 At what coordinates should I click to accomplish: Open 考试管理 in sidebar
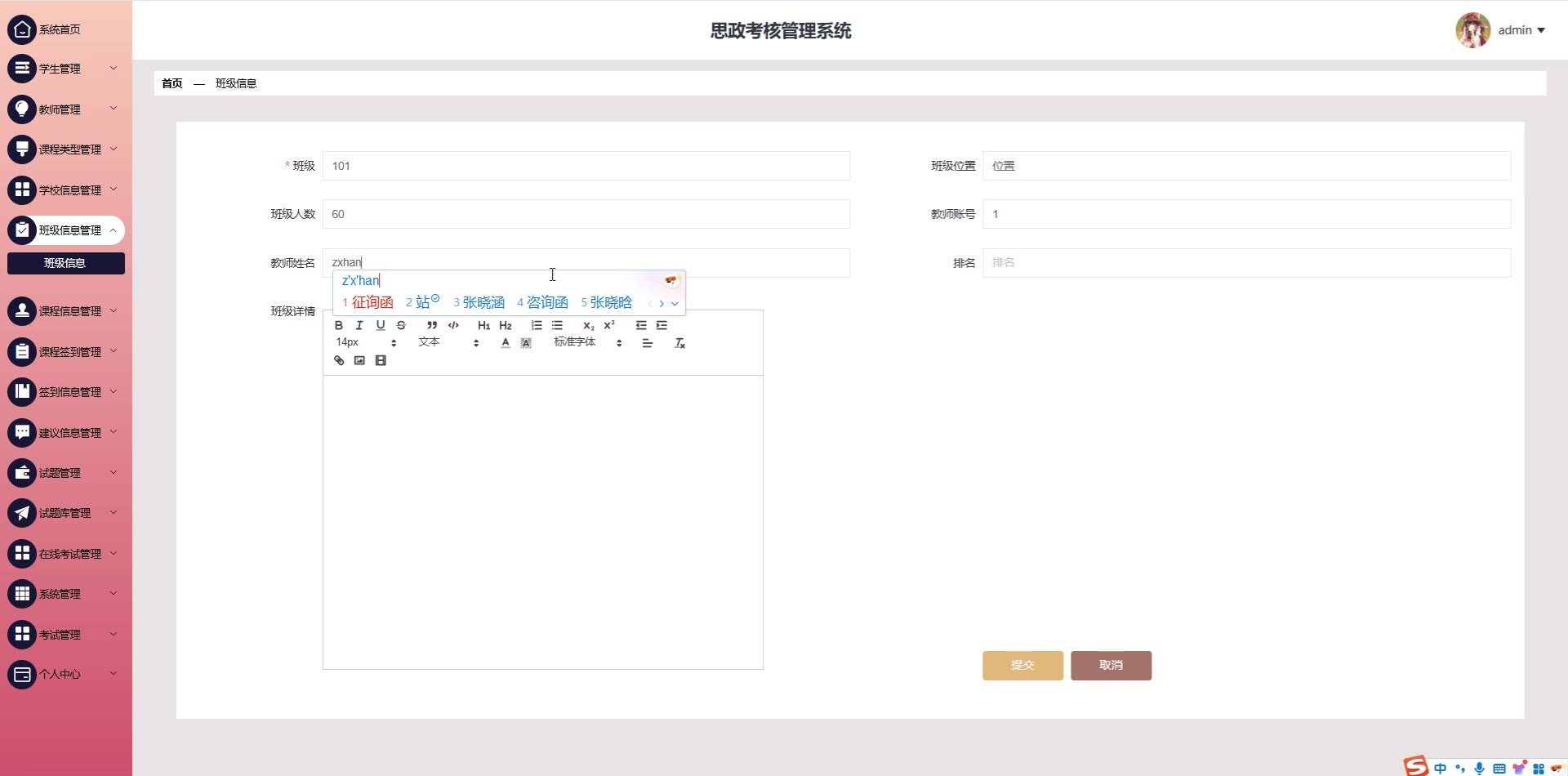[65, 635]
